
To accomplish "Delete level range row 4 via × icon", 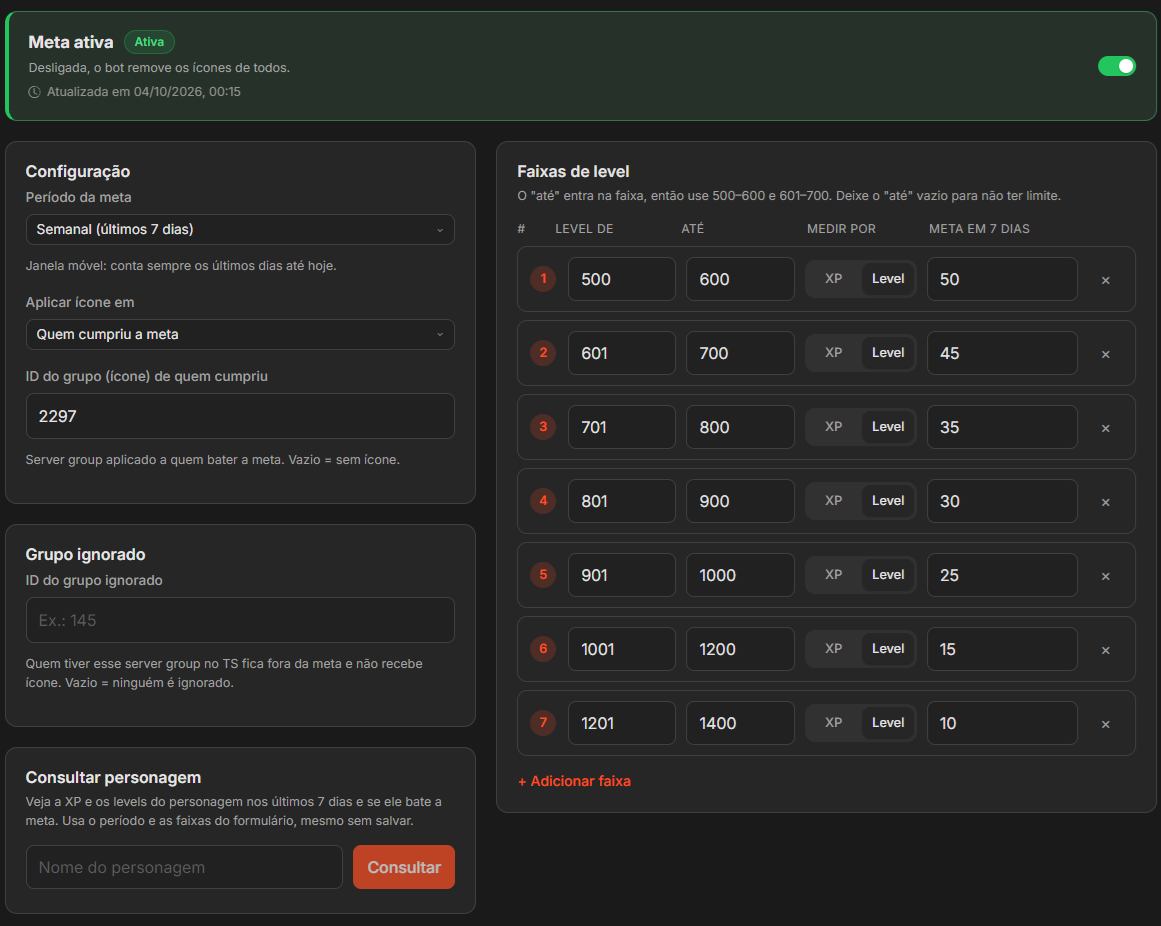I will [1105, 502].
